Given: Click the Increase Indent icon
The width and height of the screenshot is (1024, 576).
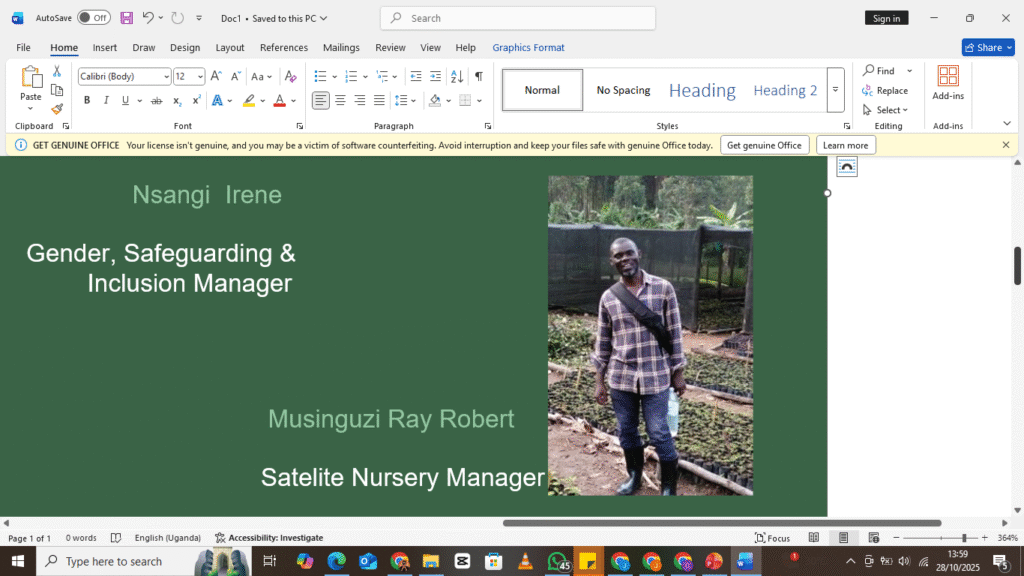Looking at the screenshot, I should pyautogui.click(x=435, y=76).
